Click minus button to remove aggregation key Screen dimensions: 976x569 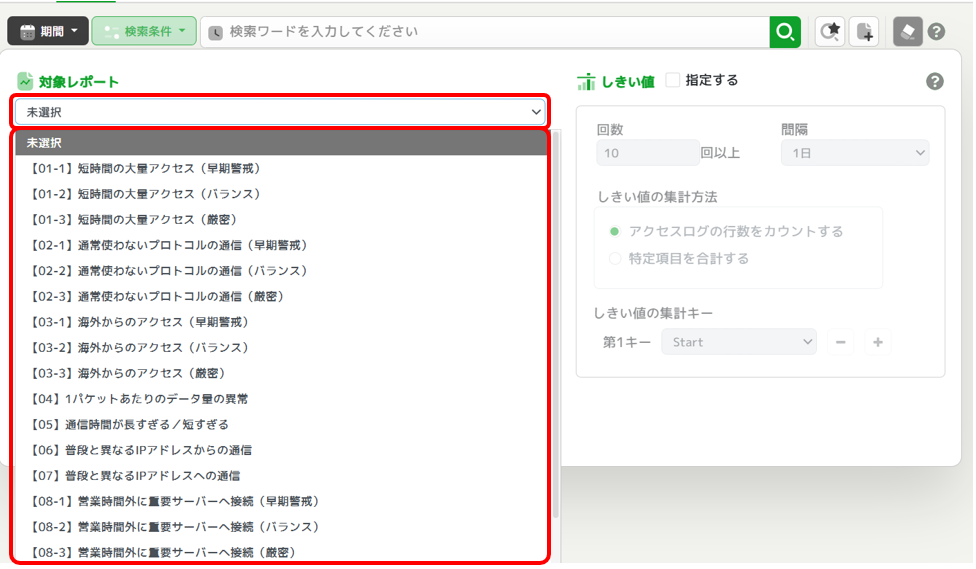(x=841, y=342)
